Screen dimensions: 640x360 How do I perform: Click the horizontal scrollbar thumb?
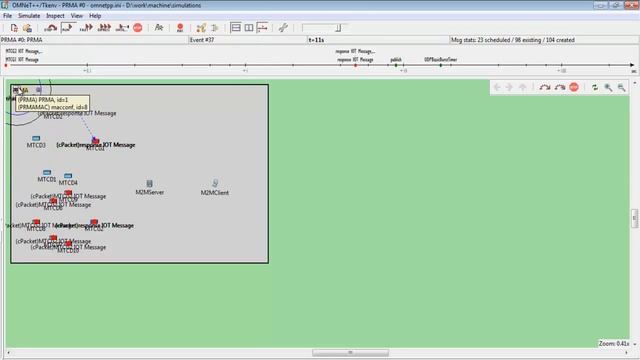coord(350,353)
